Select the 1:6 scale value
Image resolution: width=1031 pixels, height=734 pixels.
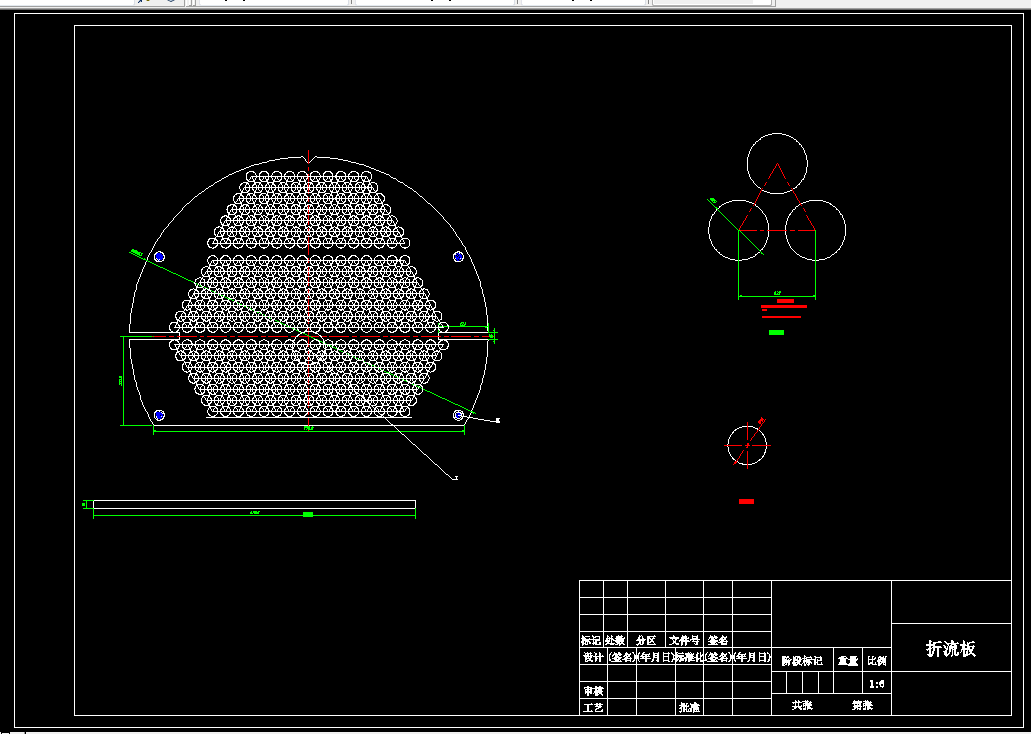point(876,684)
